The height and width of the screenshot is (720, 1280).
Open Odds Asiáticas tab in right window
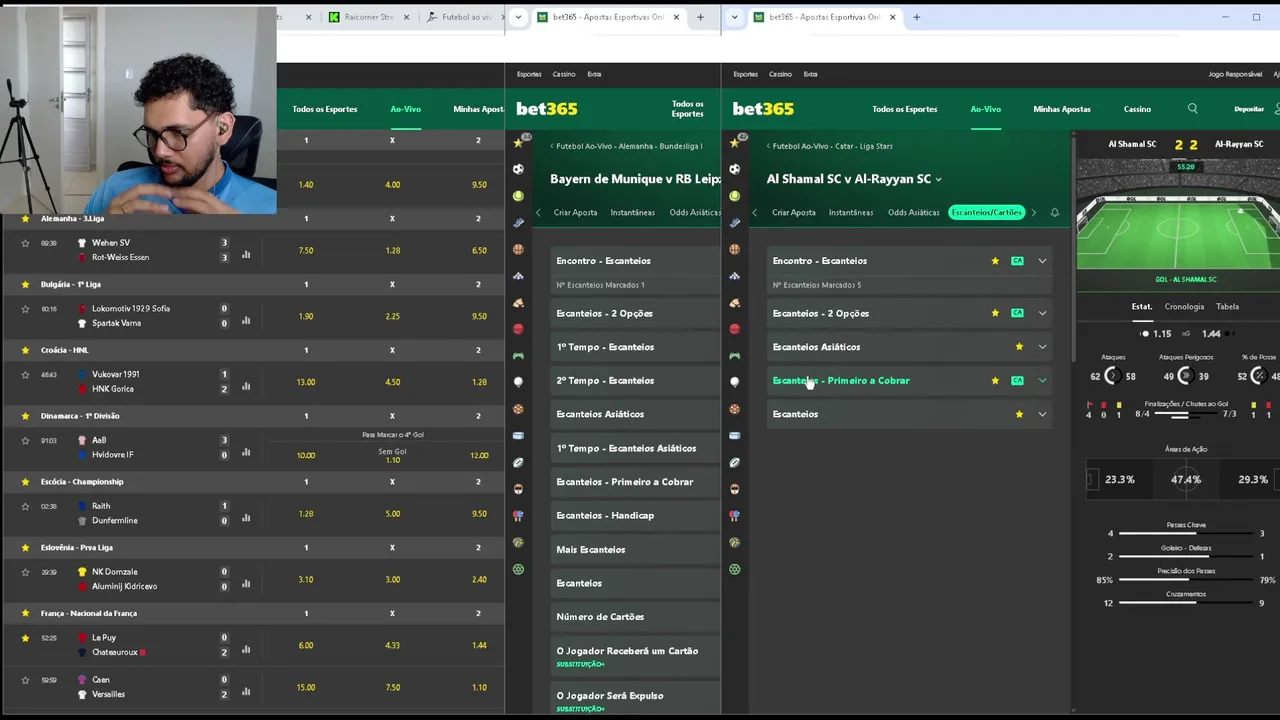coord(913,212)
